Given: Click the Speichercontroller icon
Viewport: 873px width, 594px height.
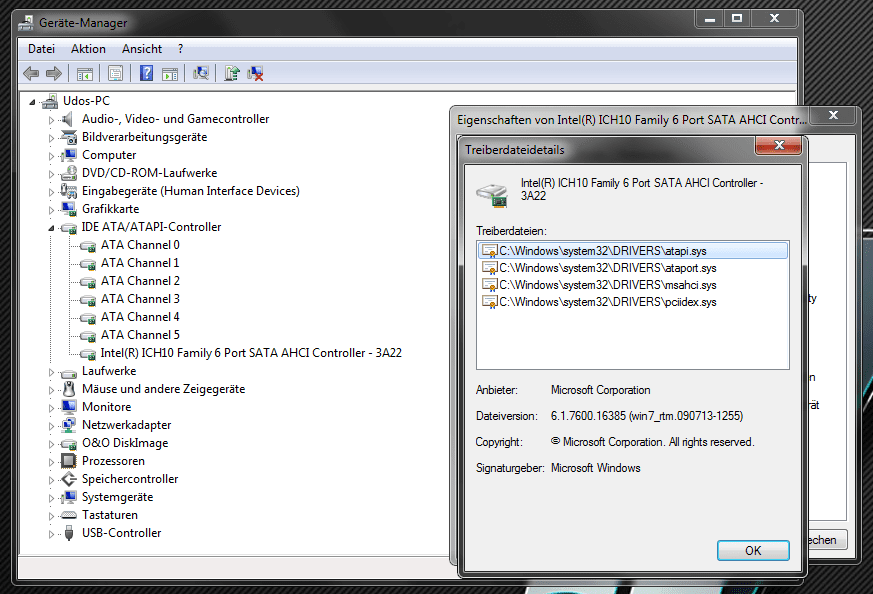Looking at the screenshot, I should click(68, 479).
